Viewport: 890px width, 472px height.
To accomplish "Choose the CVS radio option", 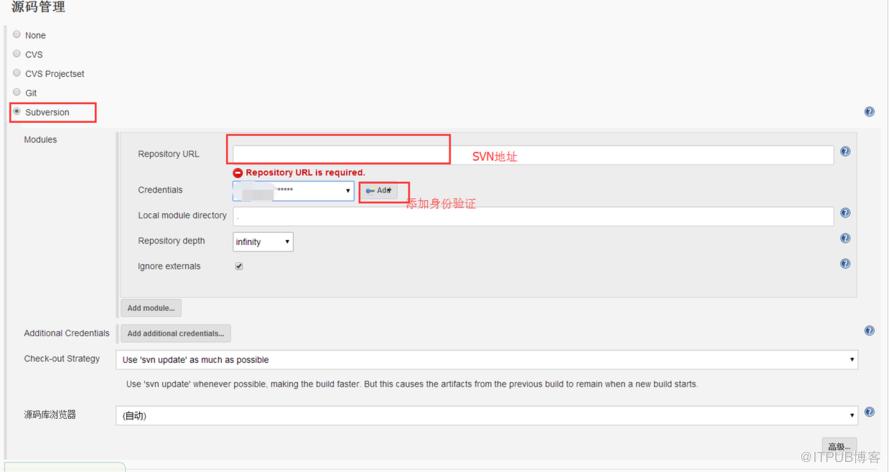I will 16,54.
